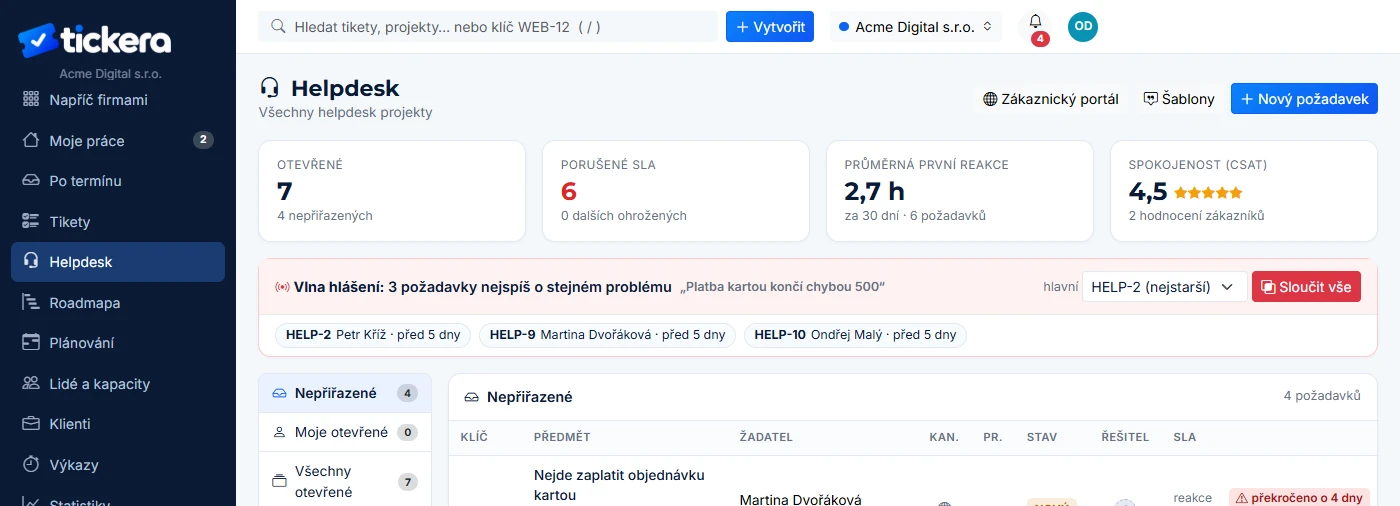The image size is (1400, 506).
Task: Click Nový požadavek button
Action: click(1304, 99)
